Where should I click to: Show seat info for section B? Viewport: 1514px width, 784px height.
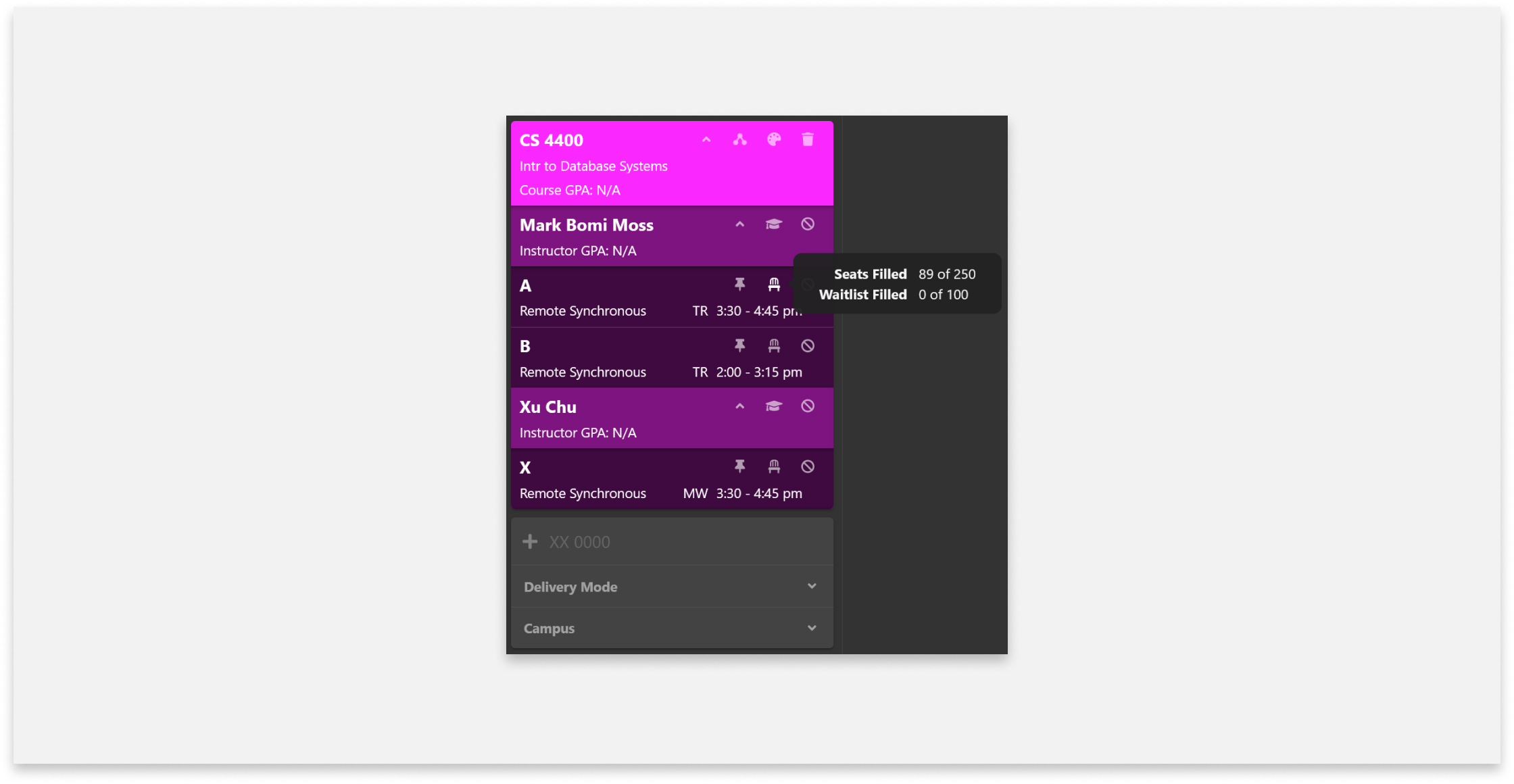click(774, 345)
